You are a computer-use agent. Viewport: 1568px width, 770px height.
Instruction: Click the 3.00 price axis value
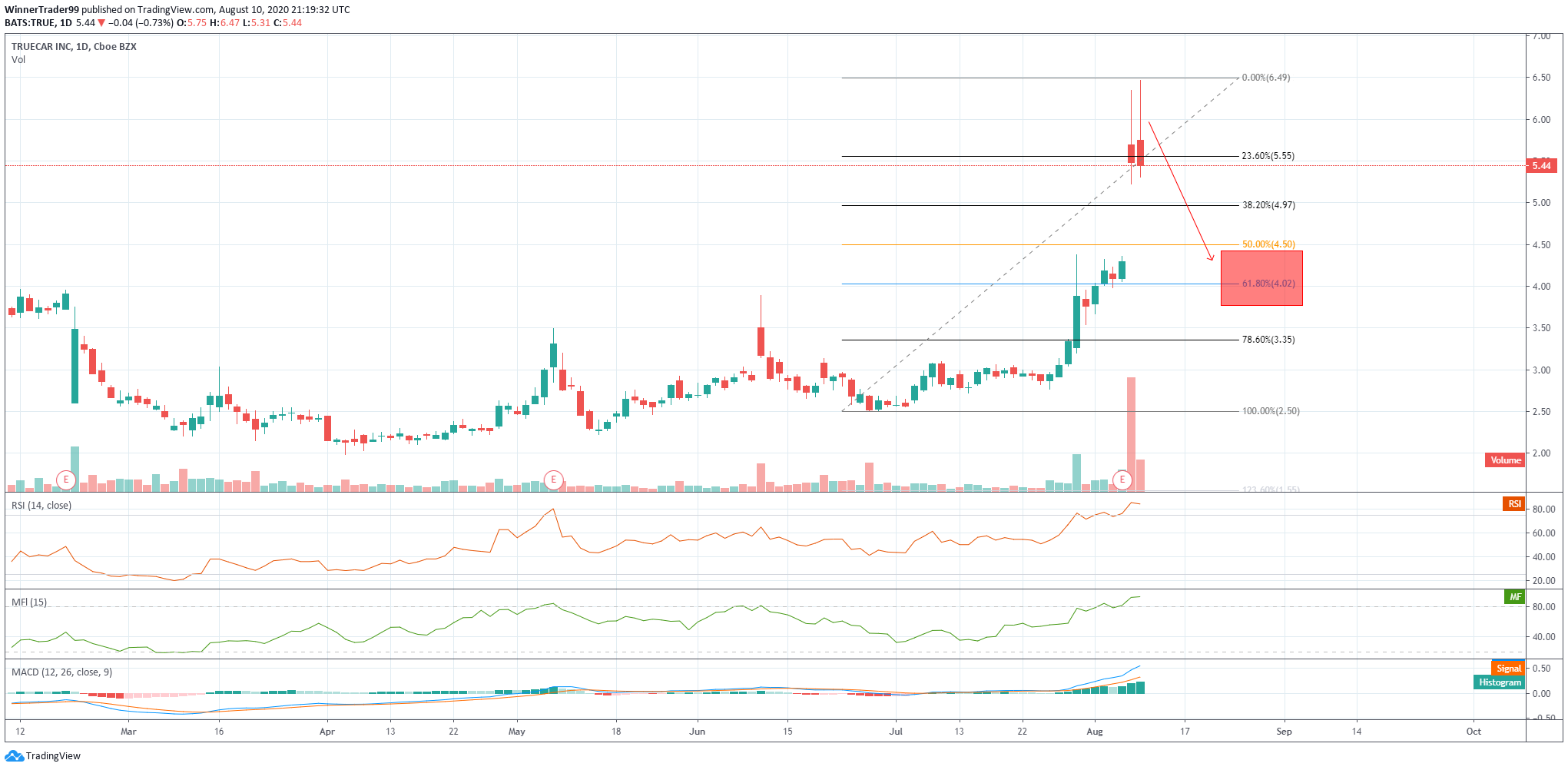click(1541, 370)
